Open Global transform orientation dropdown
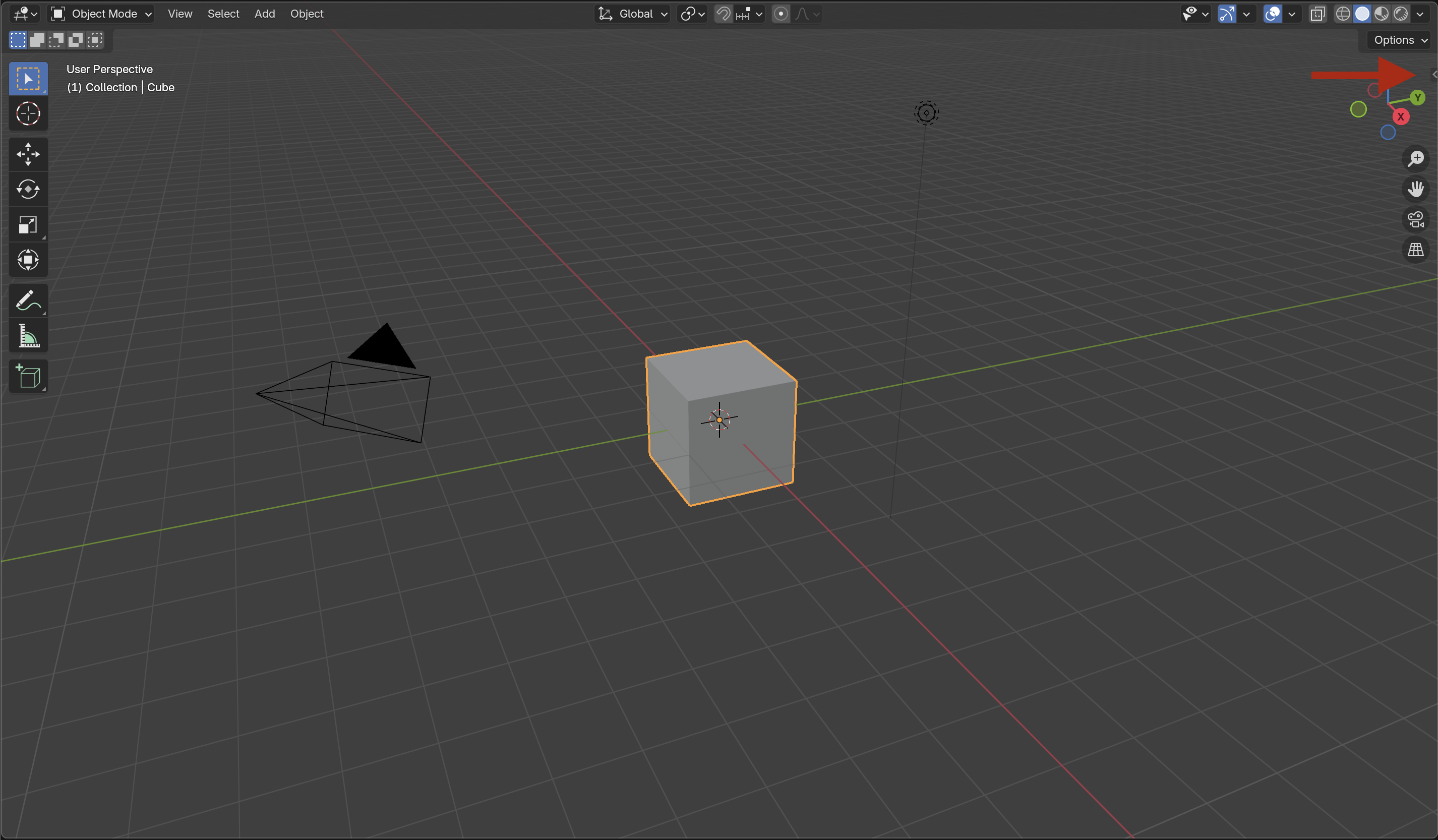The height and width of the screenshot is (840, 1438). tap(633, 14)
